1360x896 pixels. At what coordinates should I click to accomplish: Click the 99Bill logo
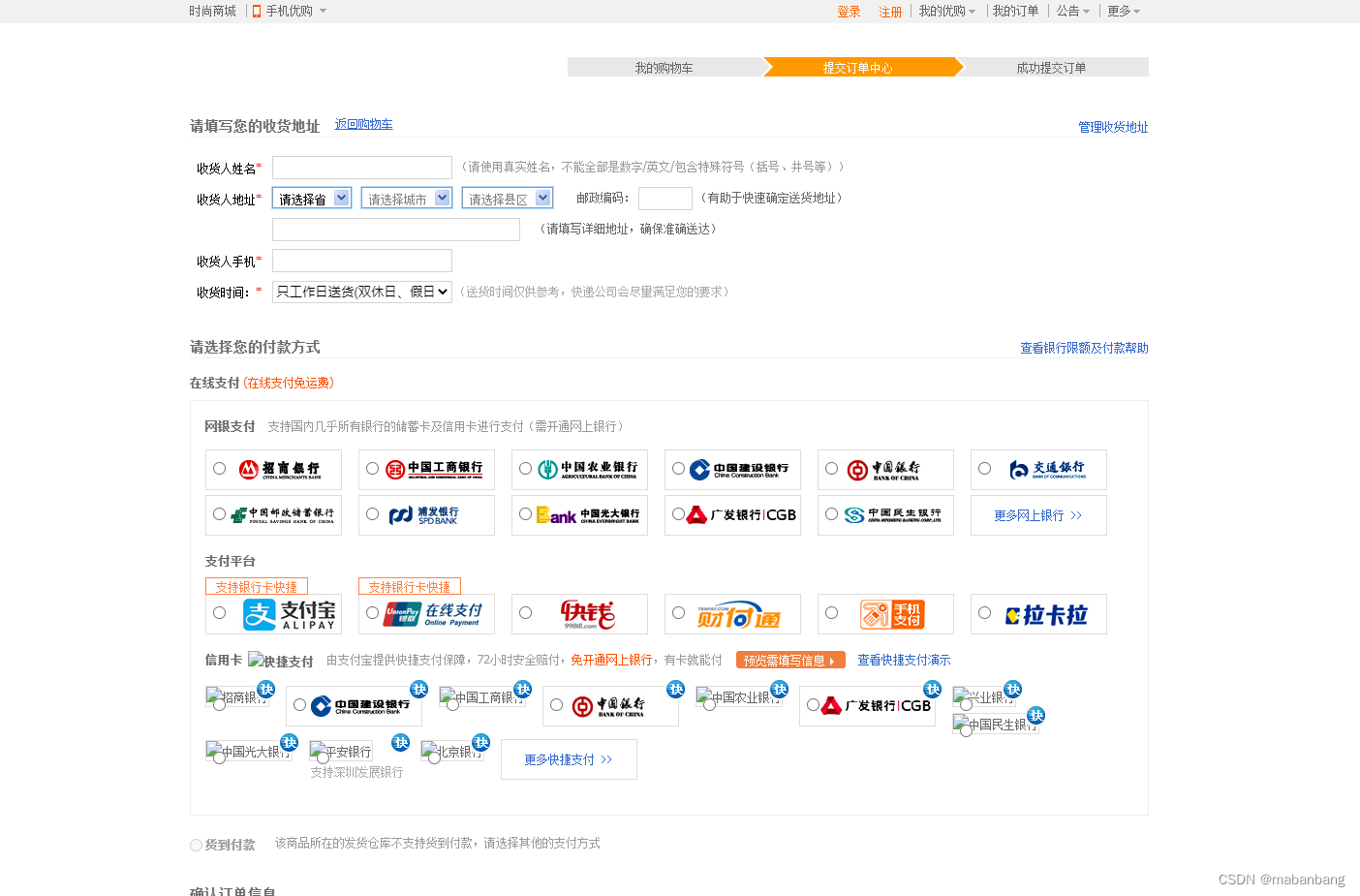pyautogui.click(x=588, y=614)
